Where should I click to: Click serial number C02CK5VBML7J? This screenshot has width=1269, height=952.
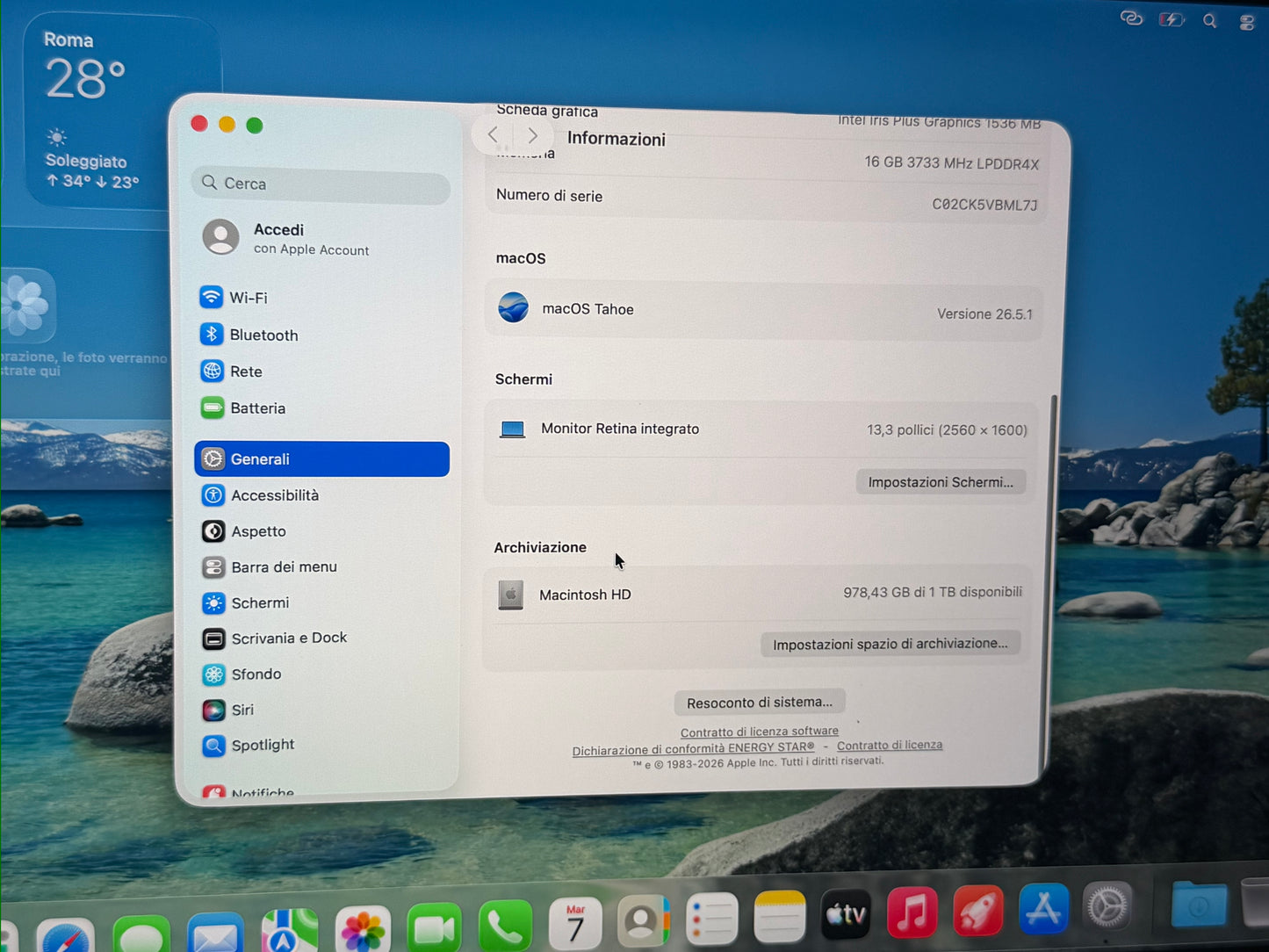pos(984,205)
